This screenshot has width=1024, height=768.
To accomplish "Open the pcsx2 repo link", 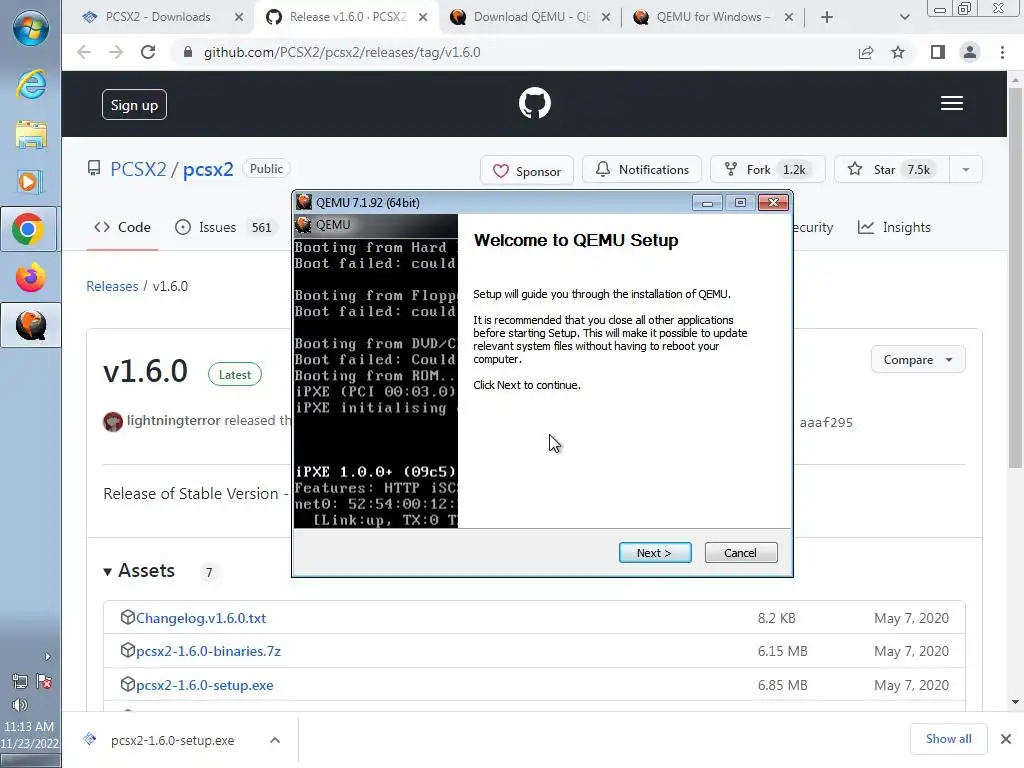I will point(208,169).
